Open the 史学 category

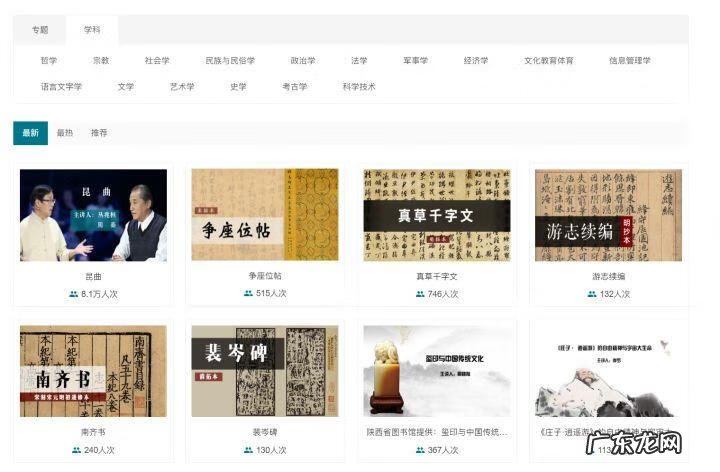click(x=238, y=86)
